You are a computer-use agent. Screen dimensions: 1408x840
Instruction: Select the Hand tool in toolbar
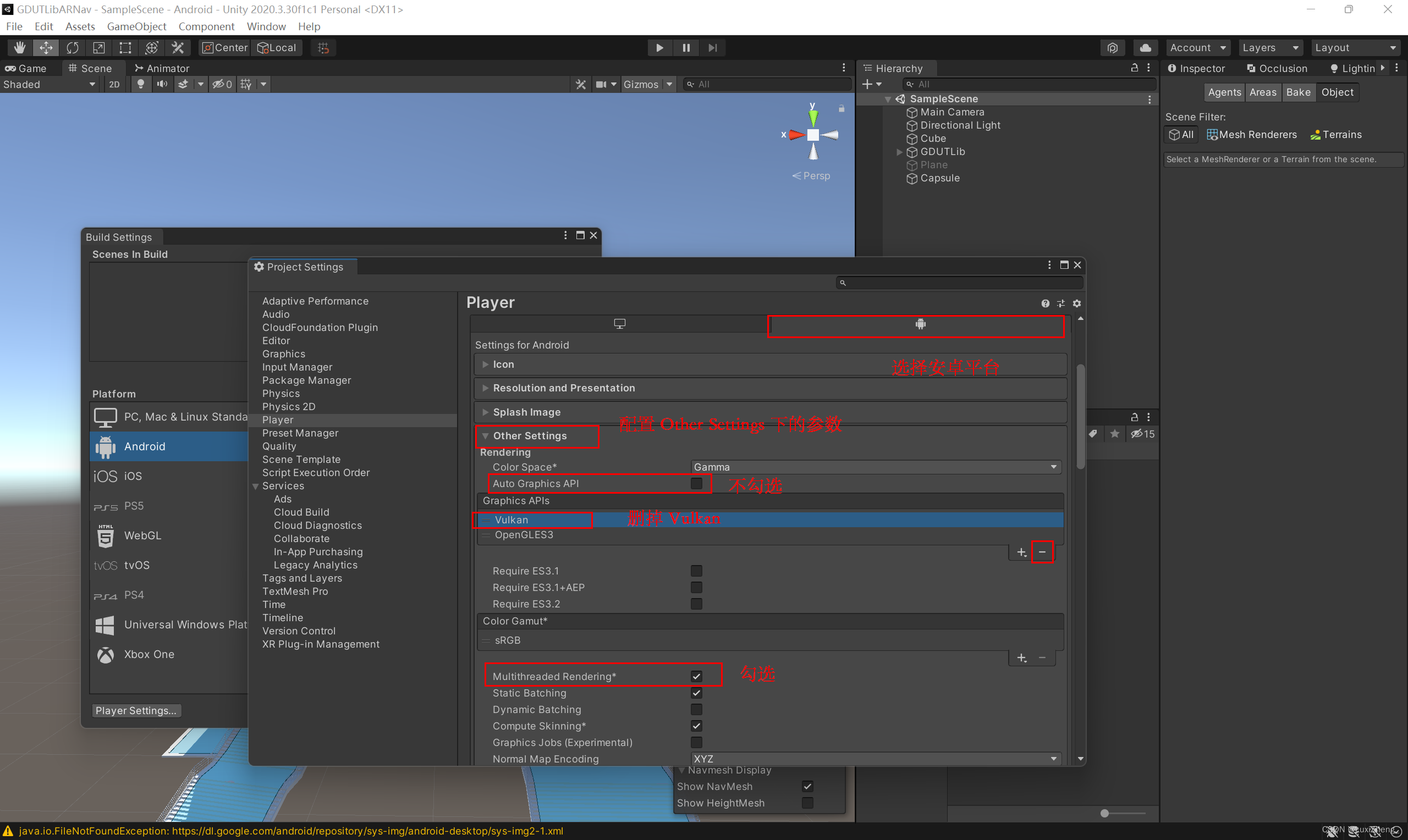tap(20, 47)
